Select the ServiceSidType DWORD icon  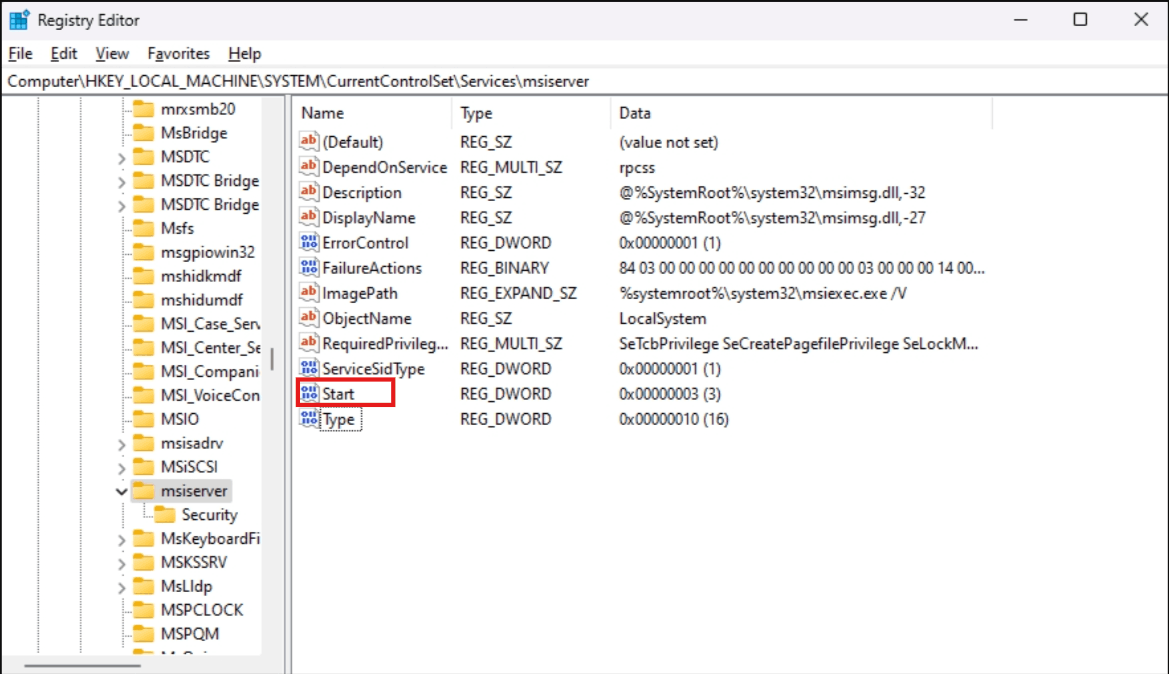309,368
